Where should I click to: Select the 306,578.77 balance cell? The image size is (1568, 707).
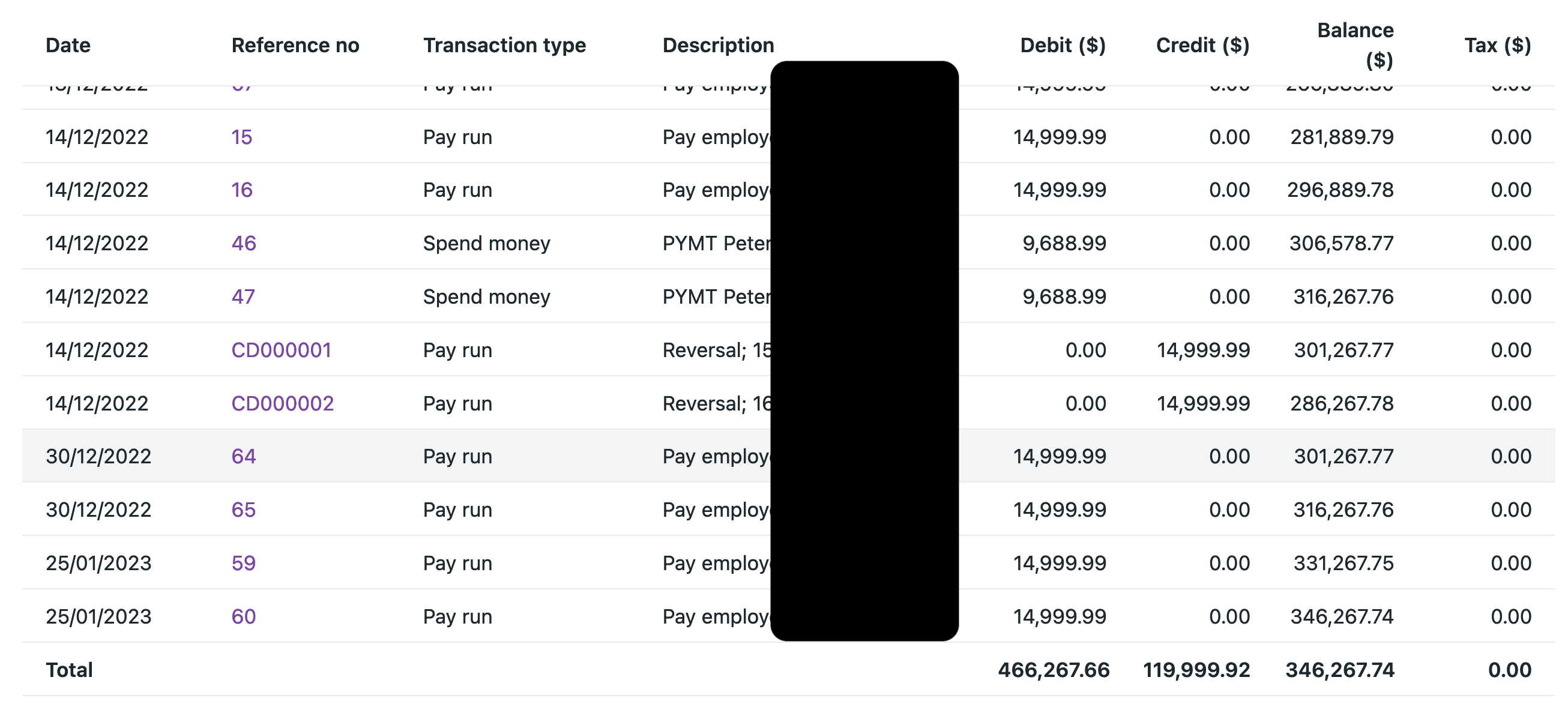1342,244
